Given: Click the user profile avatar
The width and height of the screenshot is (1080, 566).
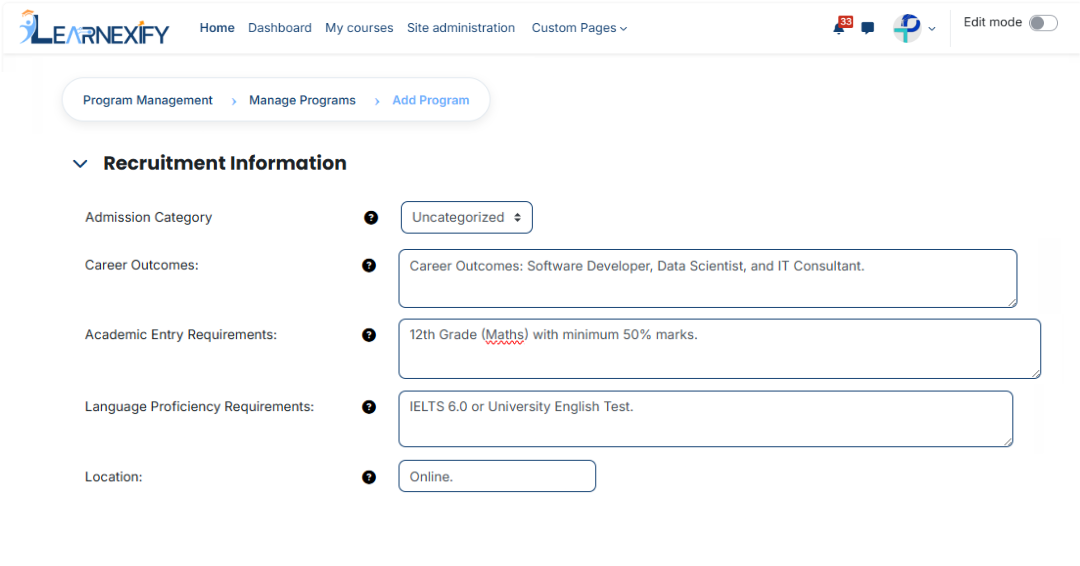Looking at the screenshot, I should [907, 28].
